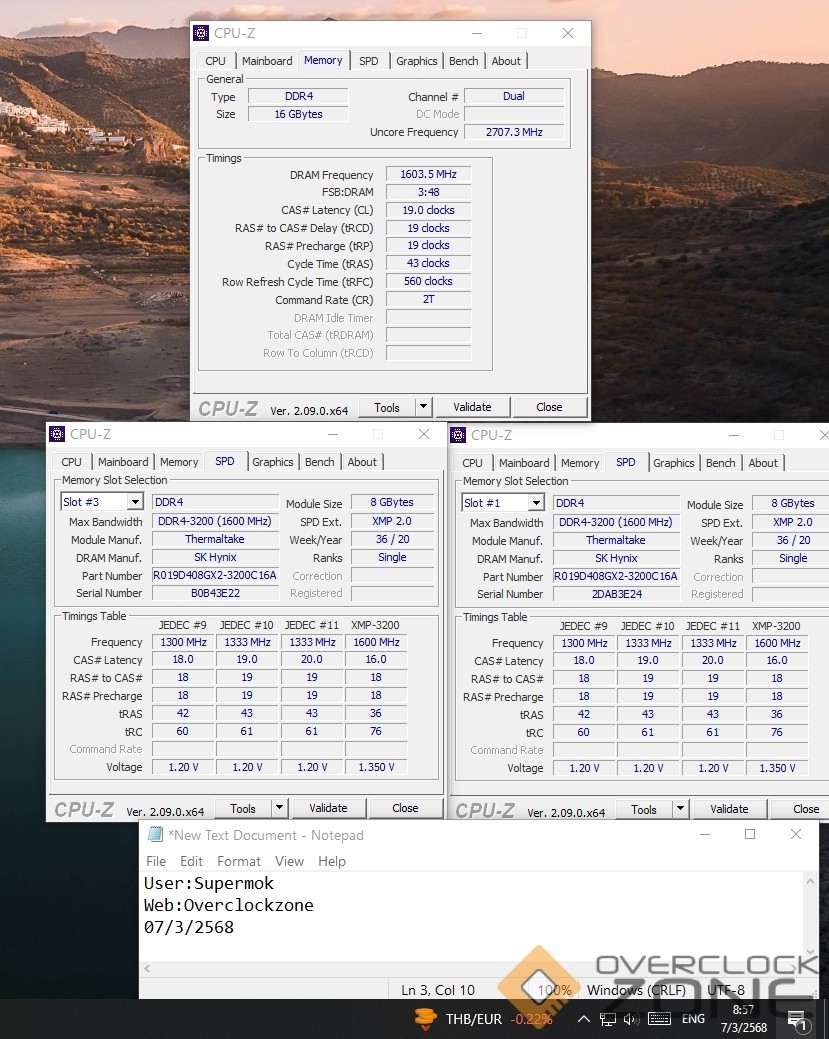This screenshot has width=829, height=1039.
Task: Open the SPD tab in the Memory window
Action: (x=368, y=61)
